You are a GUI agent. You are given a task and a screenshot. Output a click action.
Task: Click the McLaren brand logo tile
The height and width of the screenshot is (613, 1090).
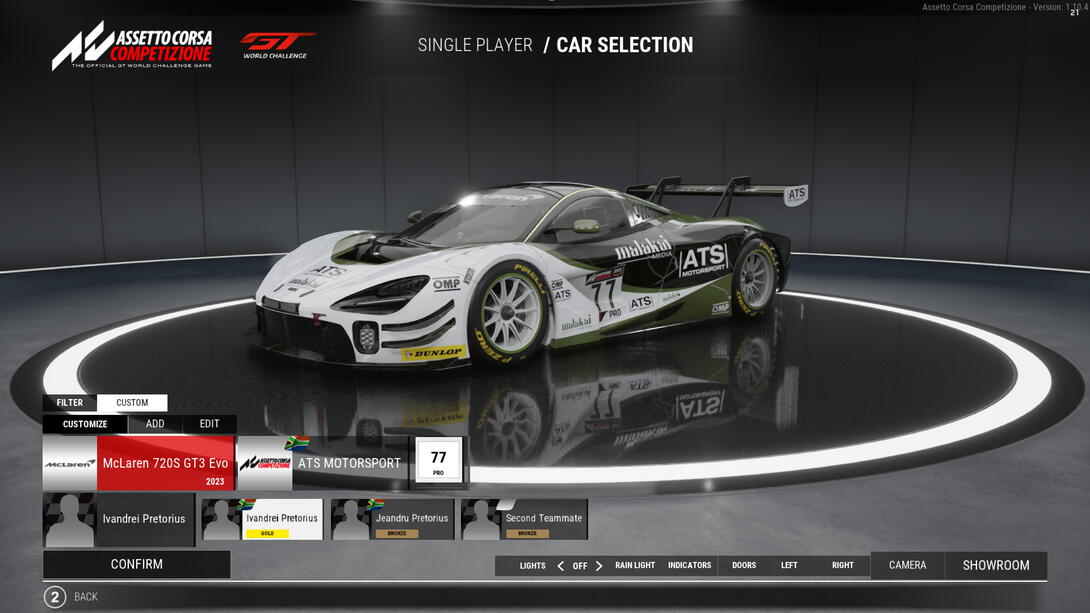tap(70, 464)
